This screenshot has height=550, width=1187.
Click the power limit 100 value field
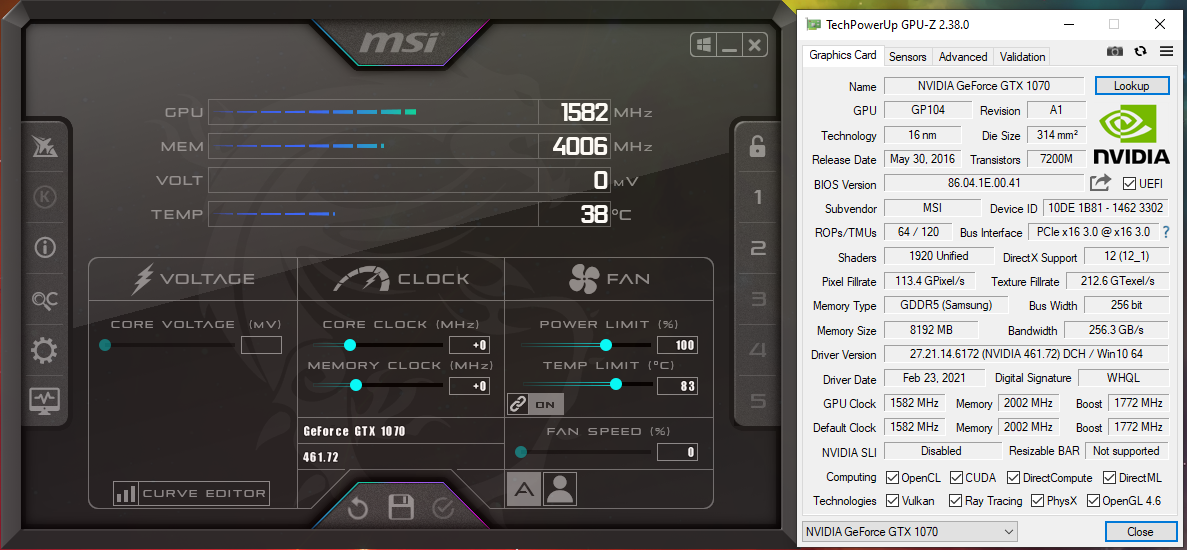point(677,346)
